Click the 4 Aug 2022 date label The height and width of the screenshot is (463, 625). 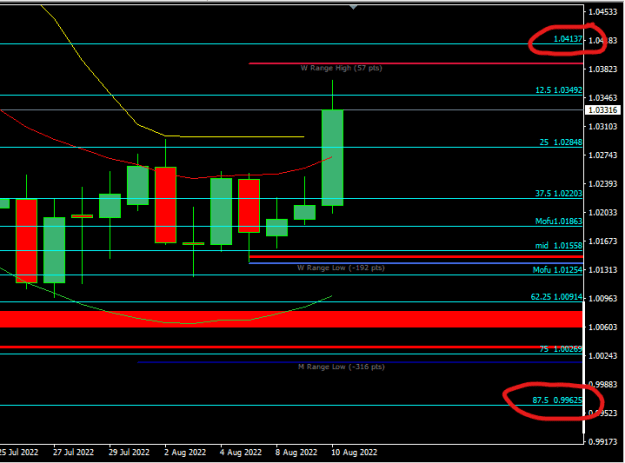(x=240, y=452)
